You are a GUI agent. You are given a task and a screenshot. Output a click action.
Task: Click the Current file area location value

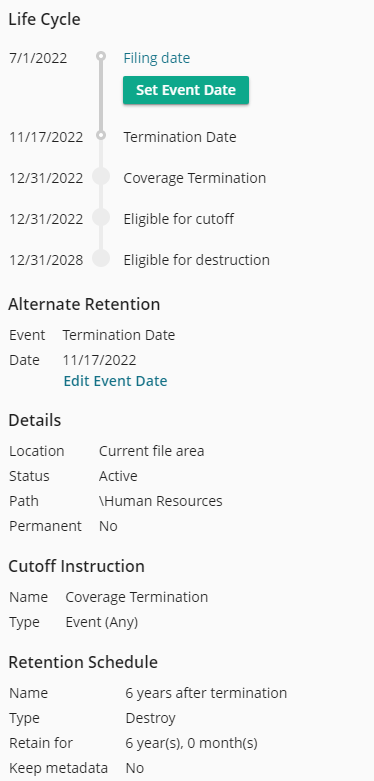[151, 451]
